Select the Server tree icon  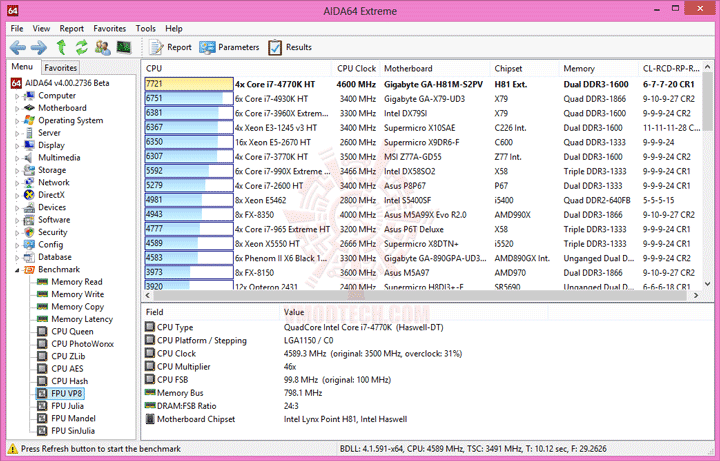pyautogui.click(x=29, y=133)
